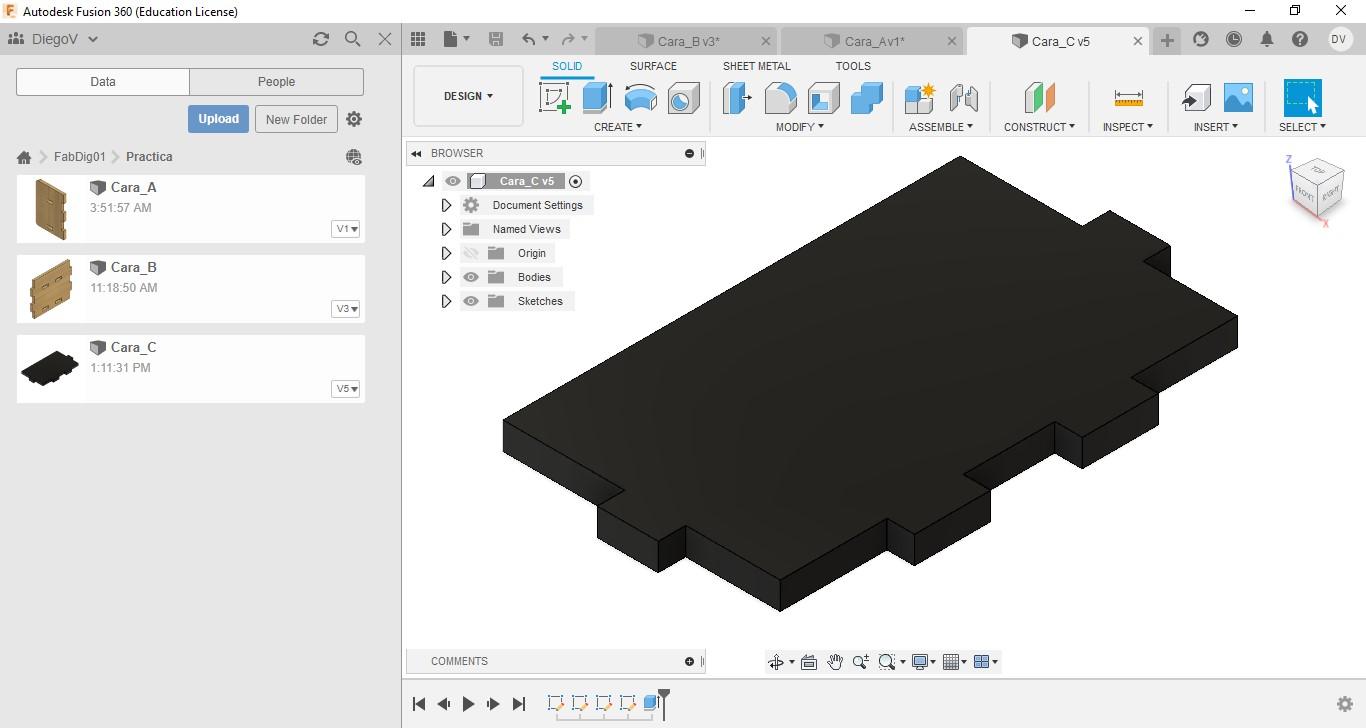Switch to the SHEET METAL tab
Viewport: 1366px width, 728px height.
pos(757,66)
